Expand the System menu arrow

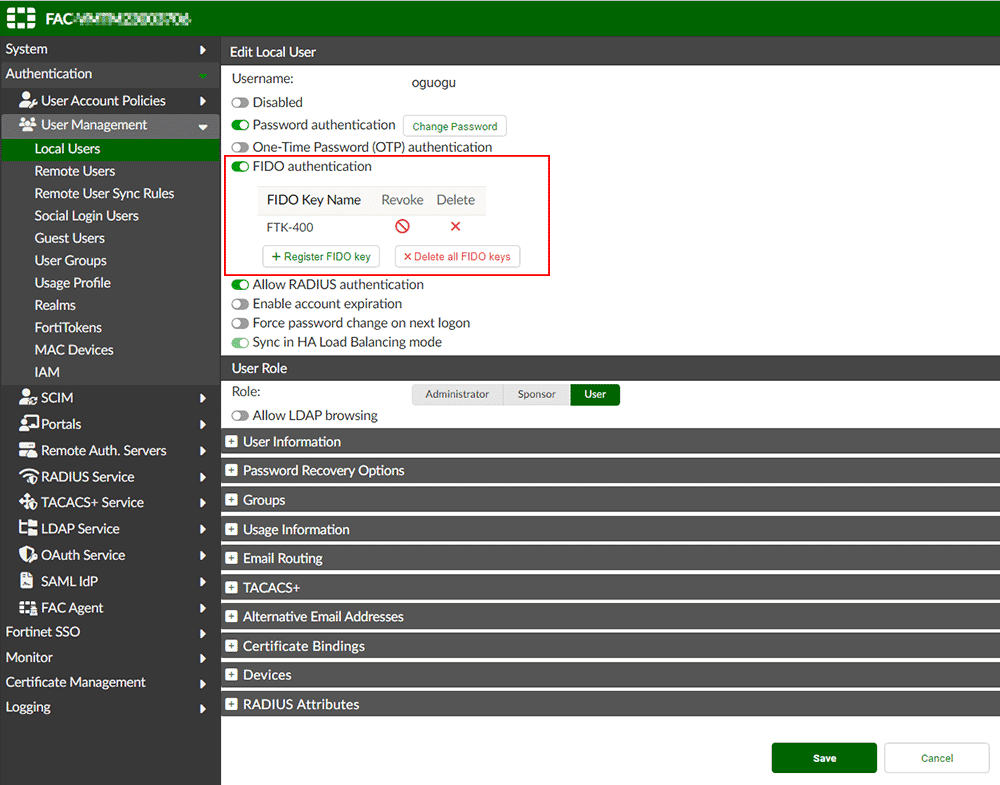pos(202,50)
